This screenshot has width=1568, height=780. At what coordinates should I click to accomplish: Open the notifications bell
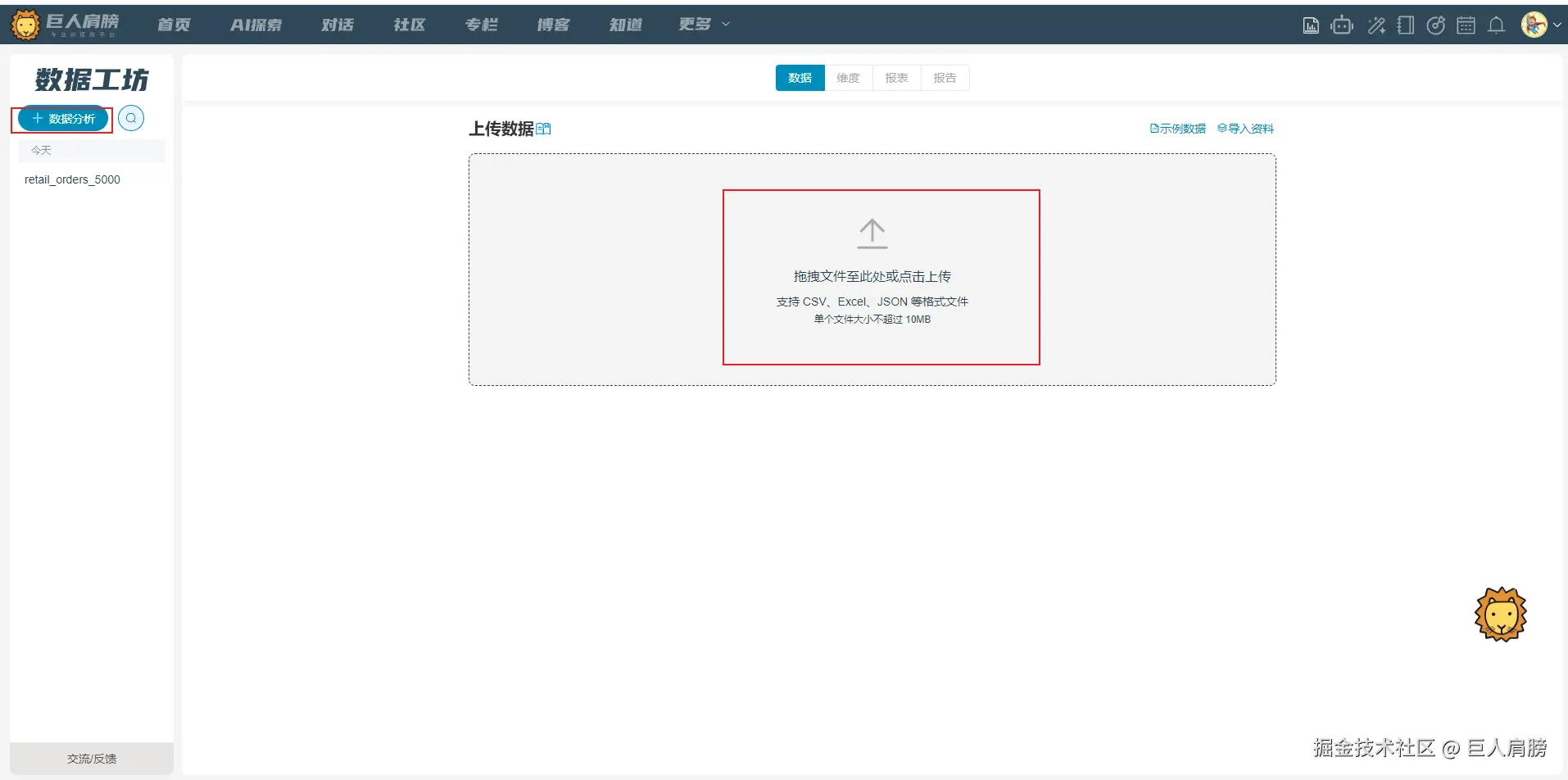click(x=1497, y=25)
